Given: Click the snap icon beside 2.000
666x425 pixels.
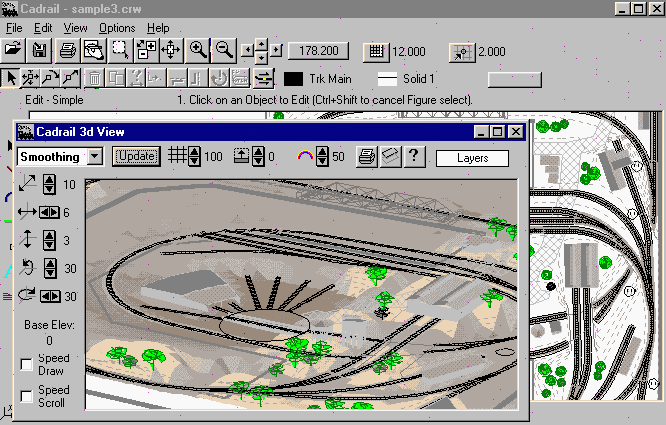Looking at the screenshot, I should tap(462, 53).
